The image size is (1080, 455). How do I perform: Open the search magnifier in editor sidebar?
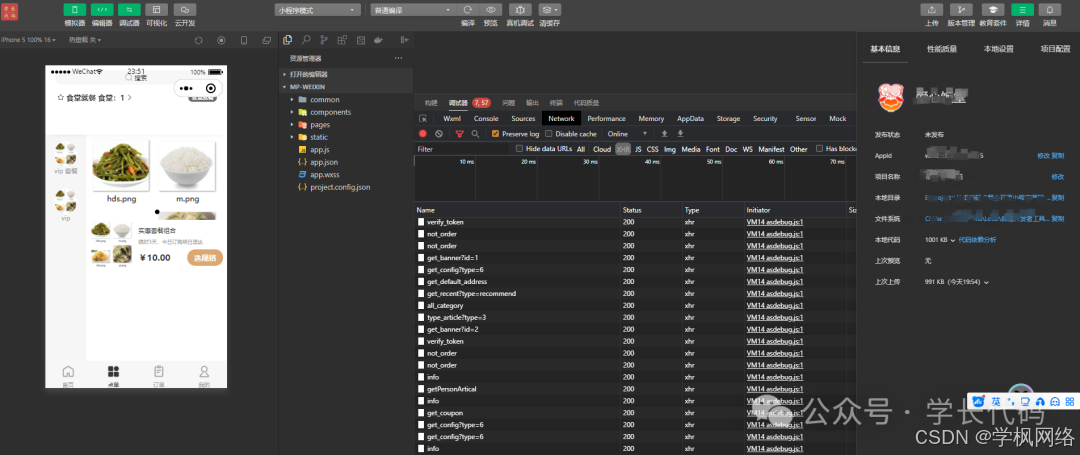point(306,40)
